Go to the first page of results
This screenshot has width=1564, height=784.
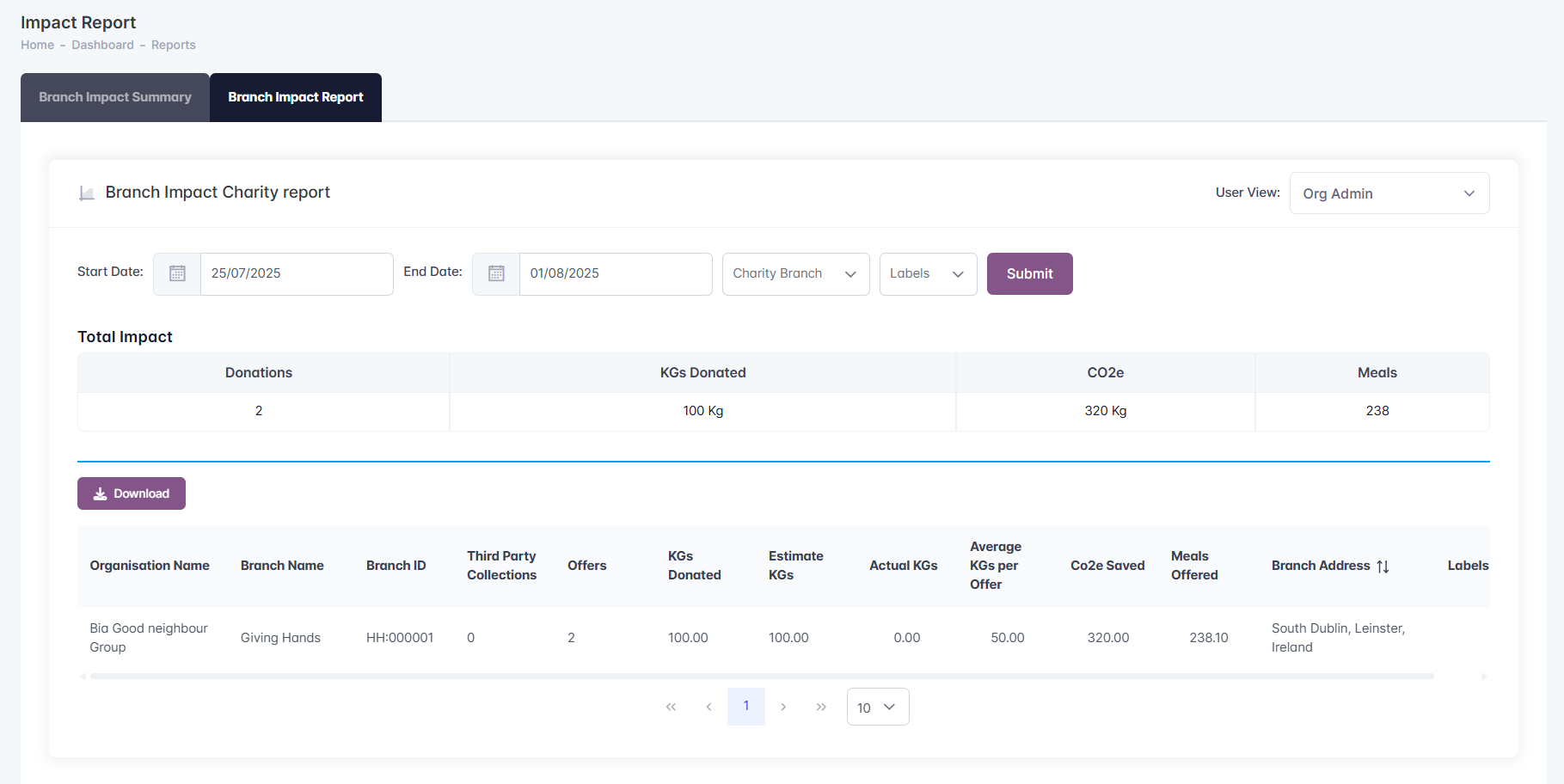click(x=671, y=707)
